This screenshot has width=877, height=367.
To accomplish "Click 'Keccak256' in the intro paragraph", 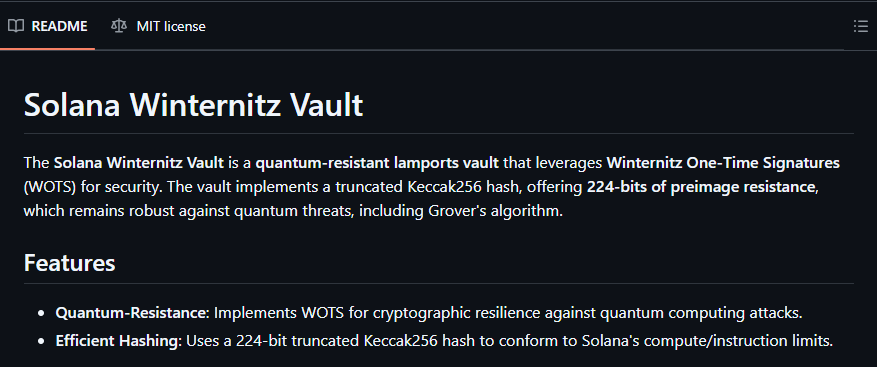I will tap(452, 187).
